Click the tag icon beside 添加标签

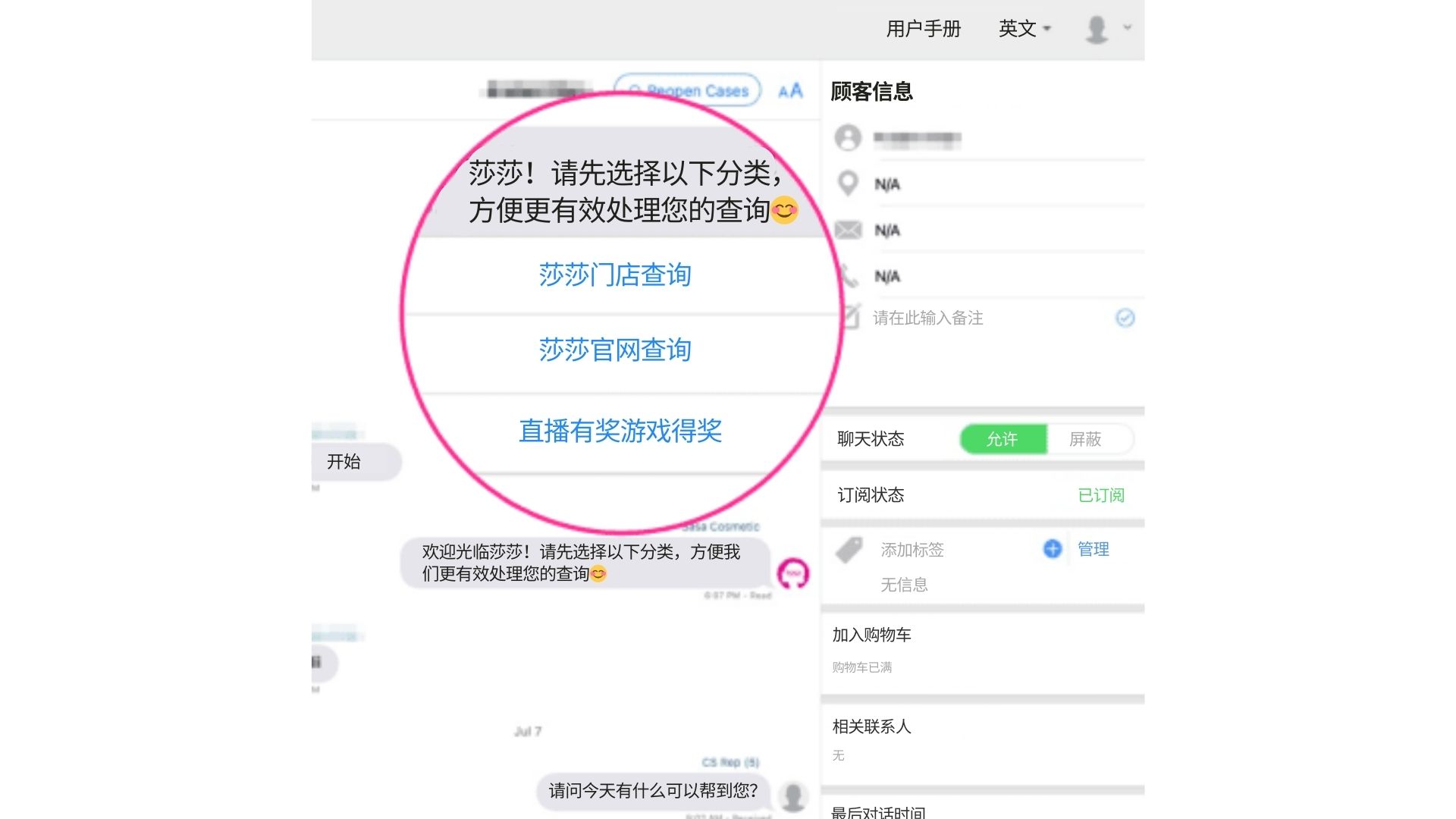pos(849,550)
